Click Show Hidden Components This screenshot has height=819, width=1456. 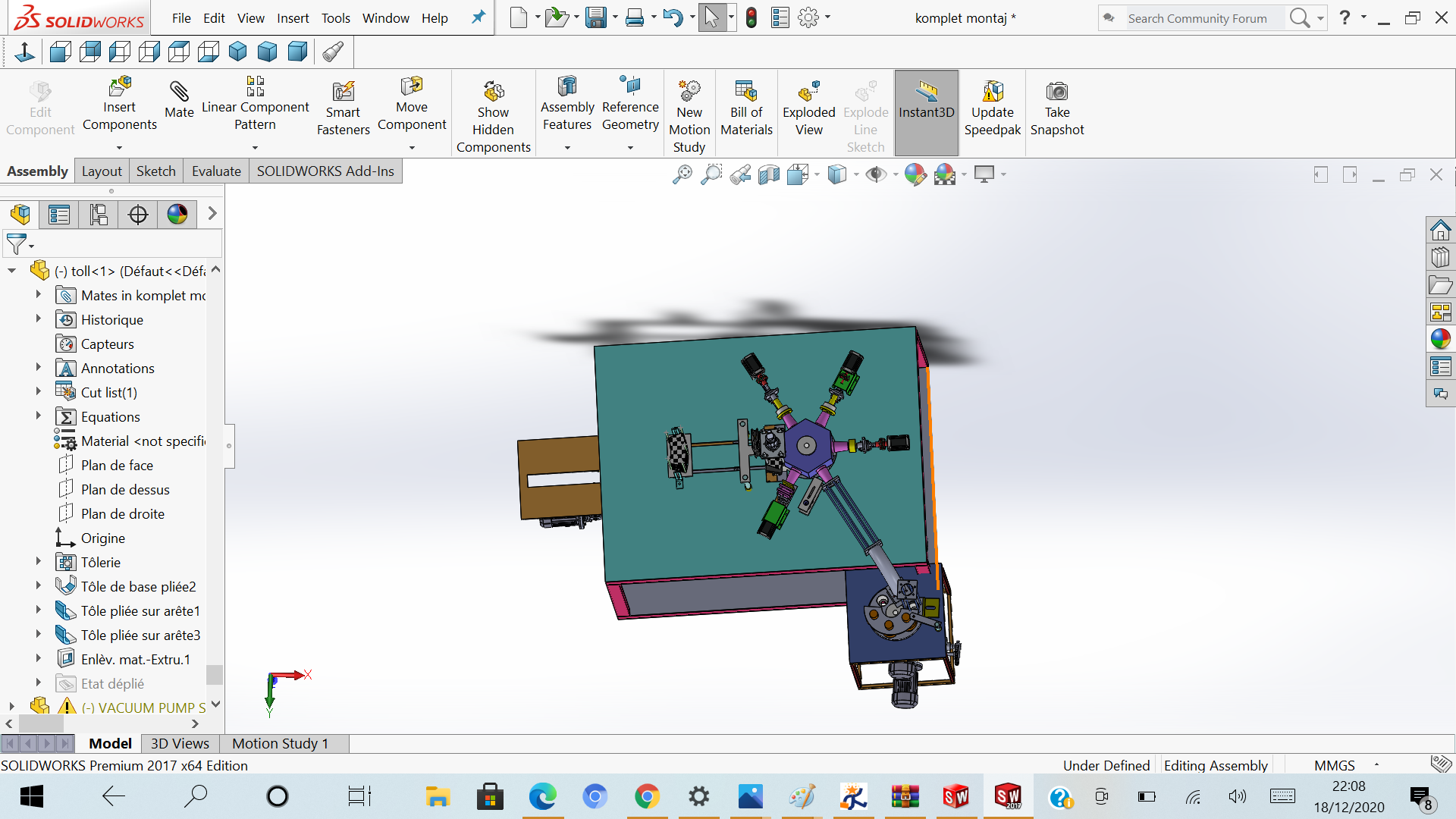point(494,116)
